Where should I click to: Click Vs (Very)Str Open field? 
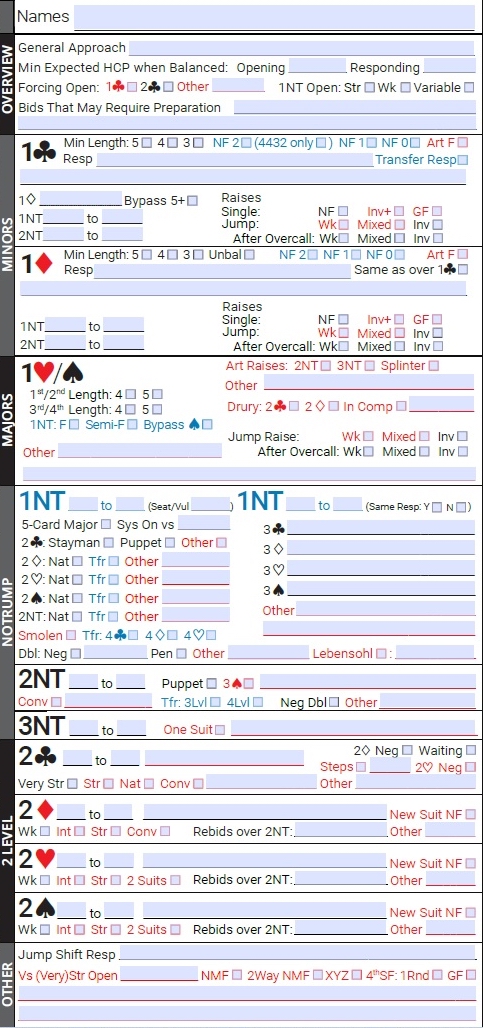(159, 974)
